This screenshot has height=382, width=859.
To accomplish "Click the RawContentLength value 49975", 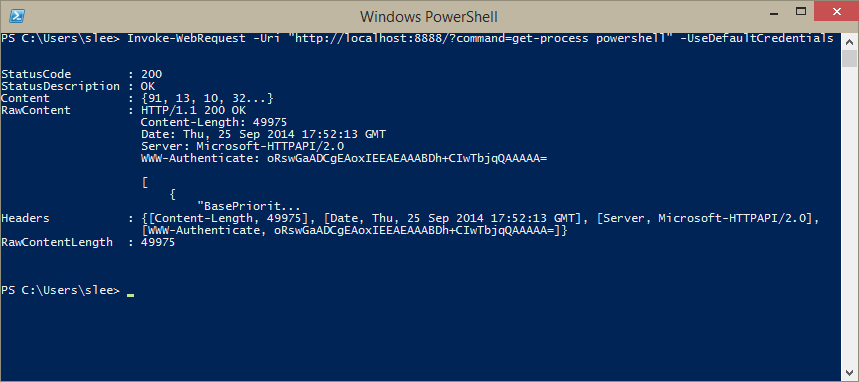I will (x=158, y=242).
